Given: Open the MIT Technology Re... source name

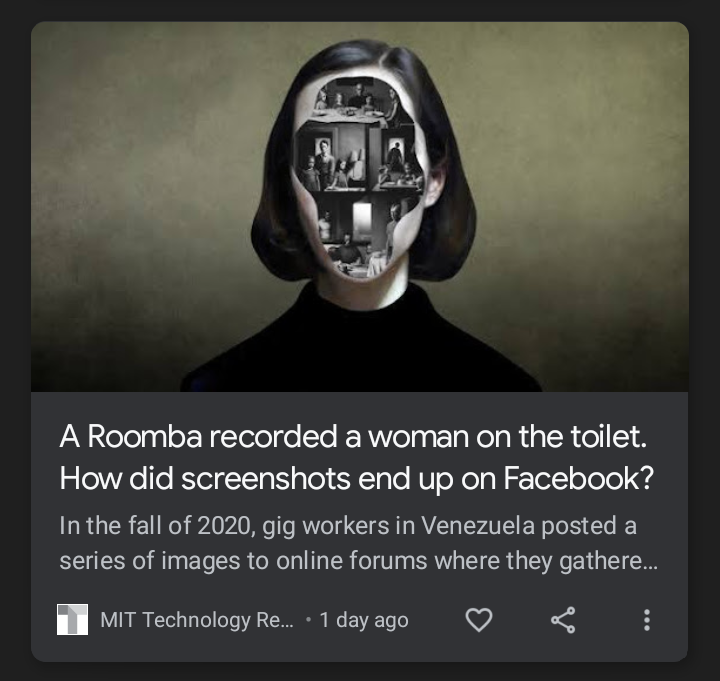Looking at the screenshot, I should coord(197,619).
